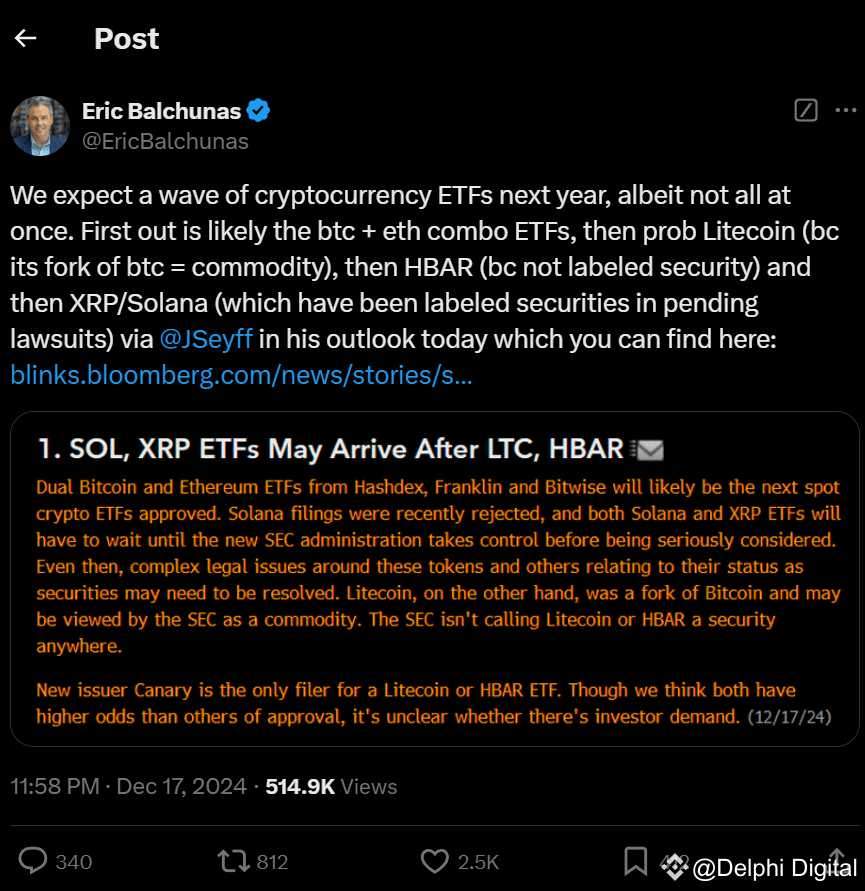This screenshot has width=865, height=891.
Task: Follow the blinks.bloomberg.com news link
Action: pos(242,375)
